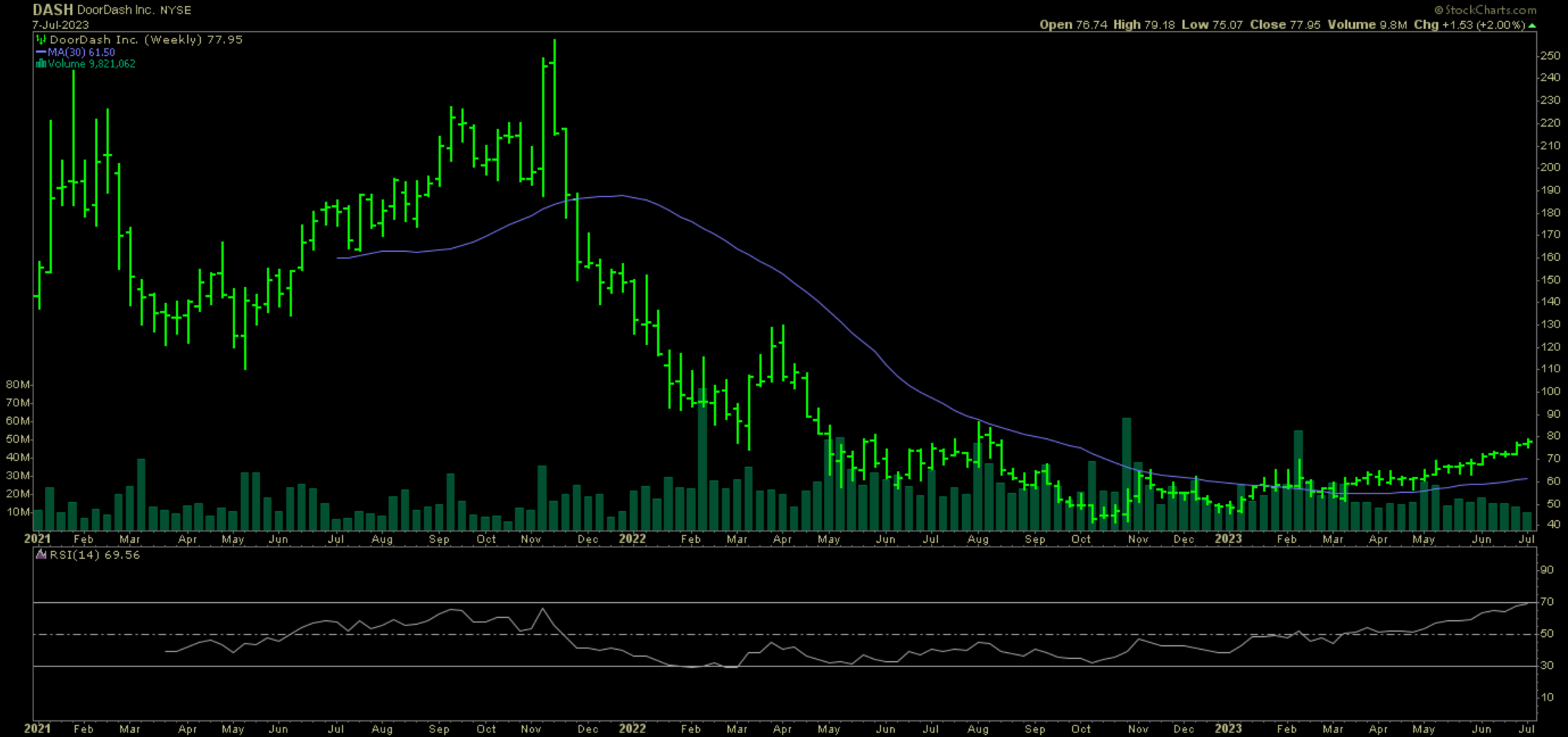Click the volume spike bar before Nov 2022
The width and height of the screenshot is (1568, 737).
[x=1127, y=474]
